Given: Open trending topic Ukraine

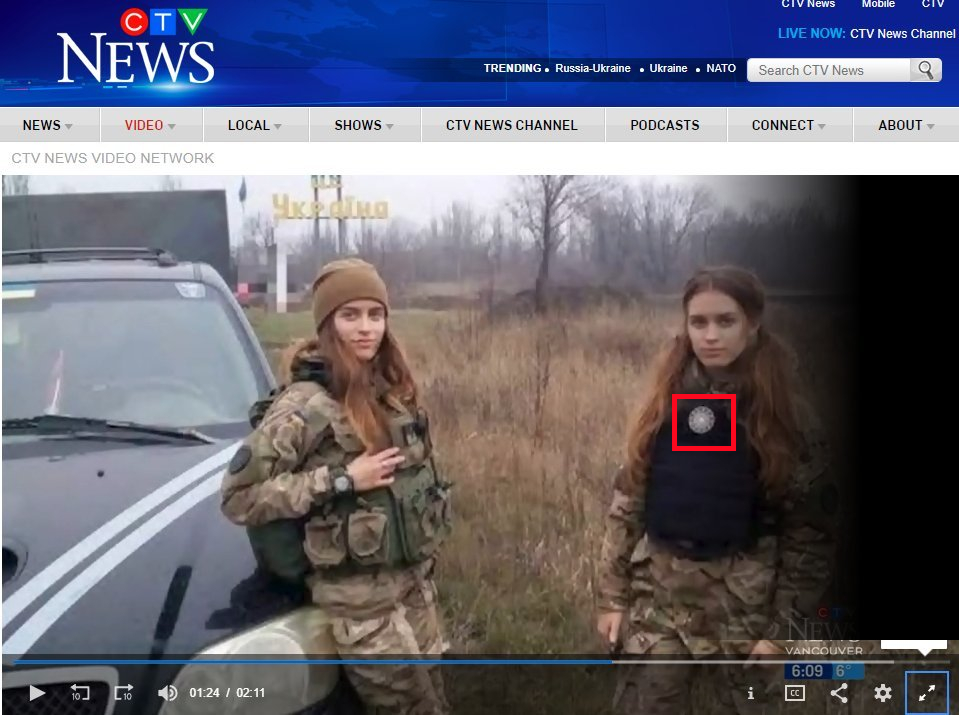Looking at the screenshot, I should [668, 69].
